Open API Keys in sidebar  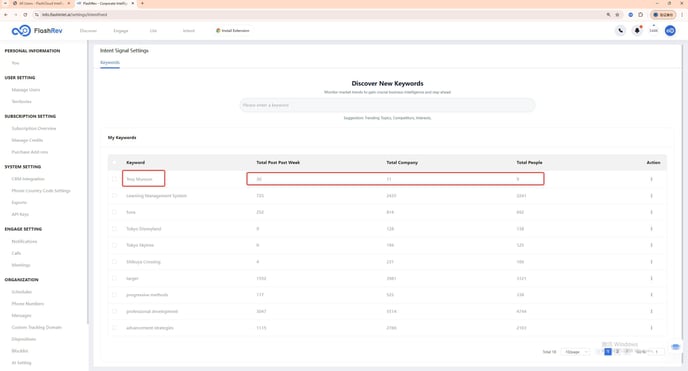[20, 214]
